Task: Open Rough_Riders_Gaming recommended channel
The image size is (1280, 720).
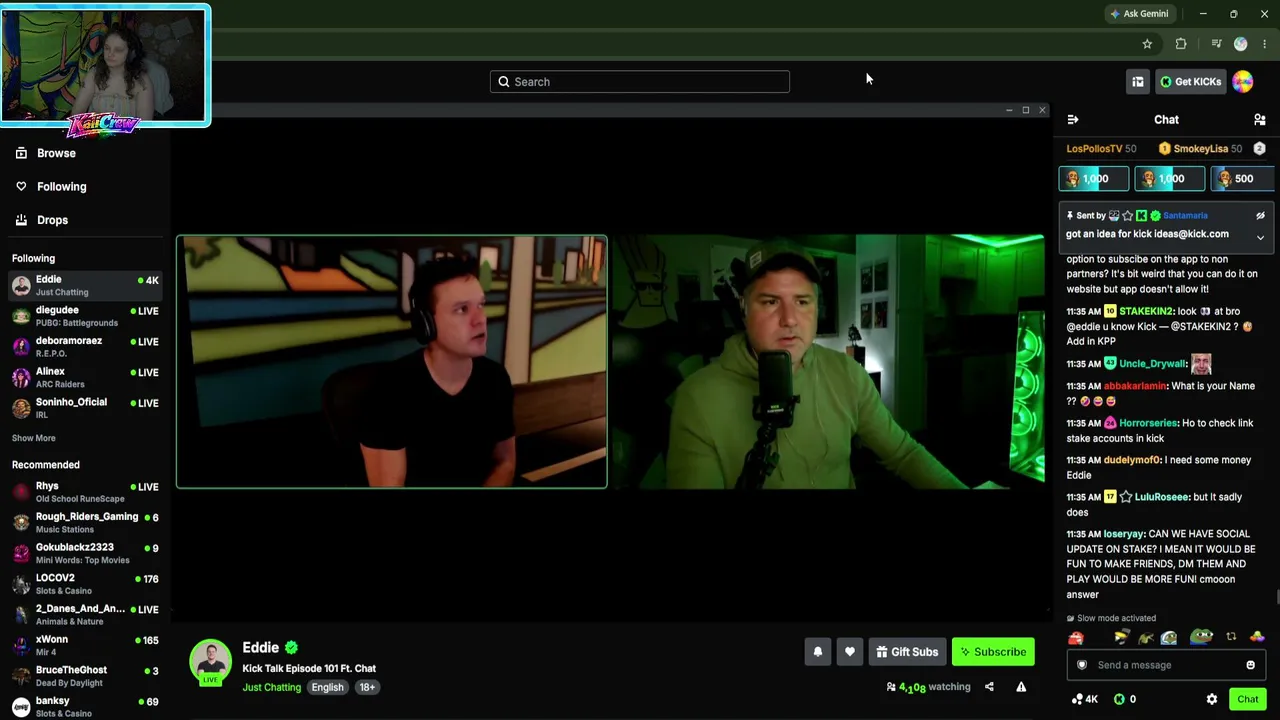Action: coord(85,523)
